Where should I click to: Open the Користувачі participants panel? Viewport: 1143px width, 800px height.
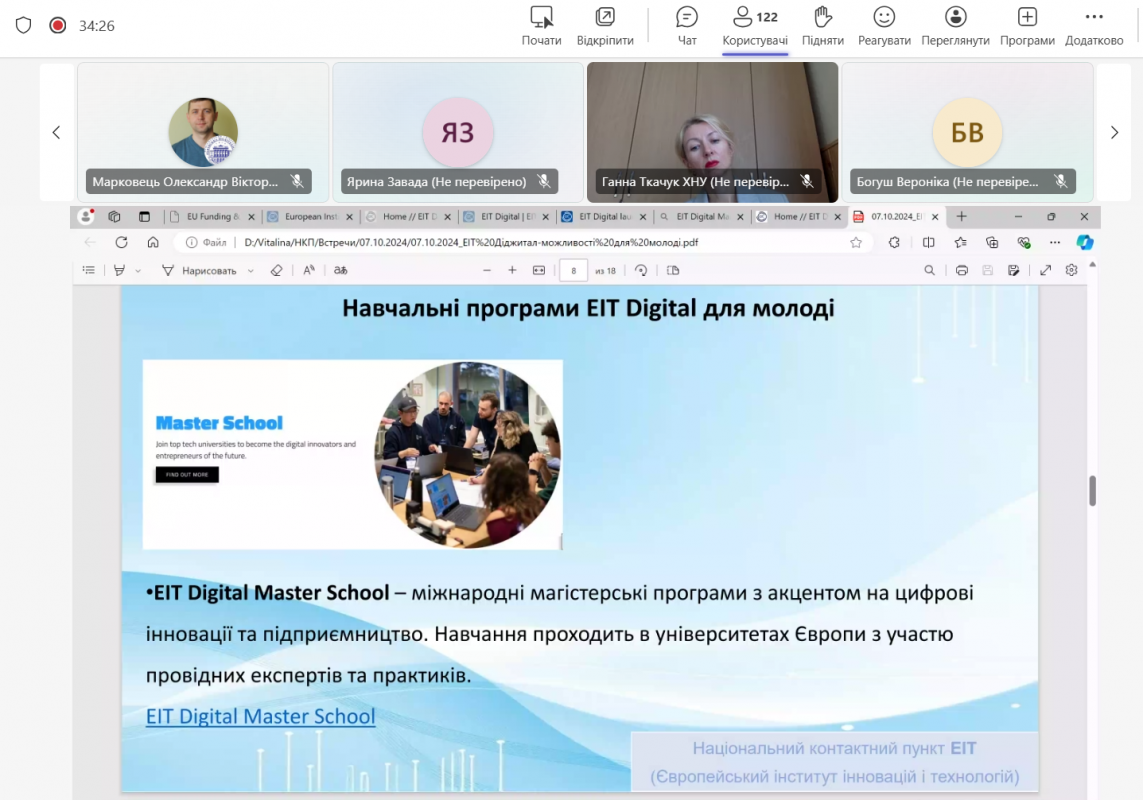point(754,26)
